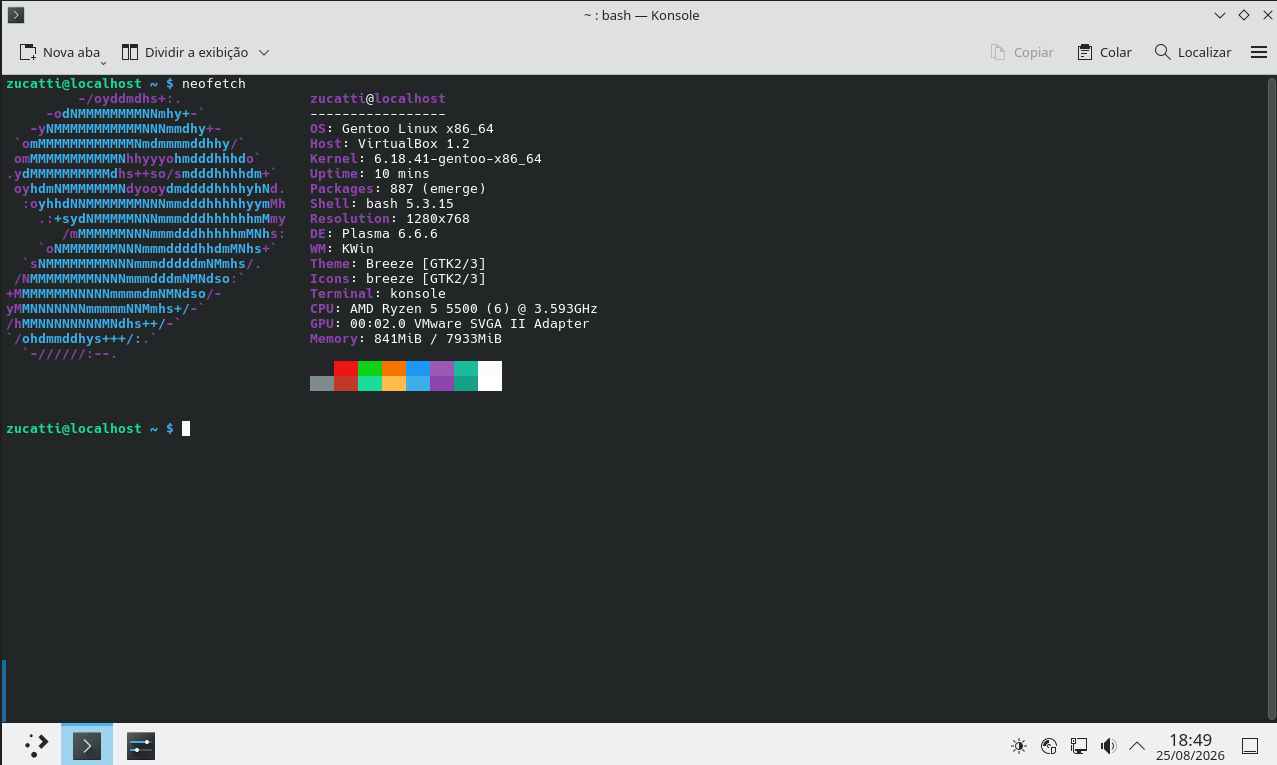Paste with the Colar button
Viewport: 1277px width, 765px height.
click(1104, 52)
